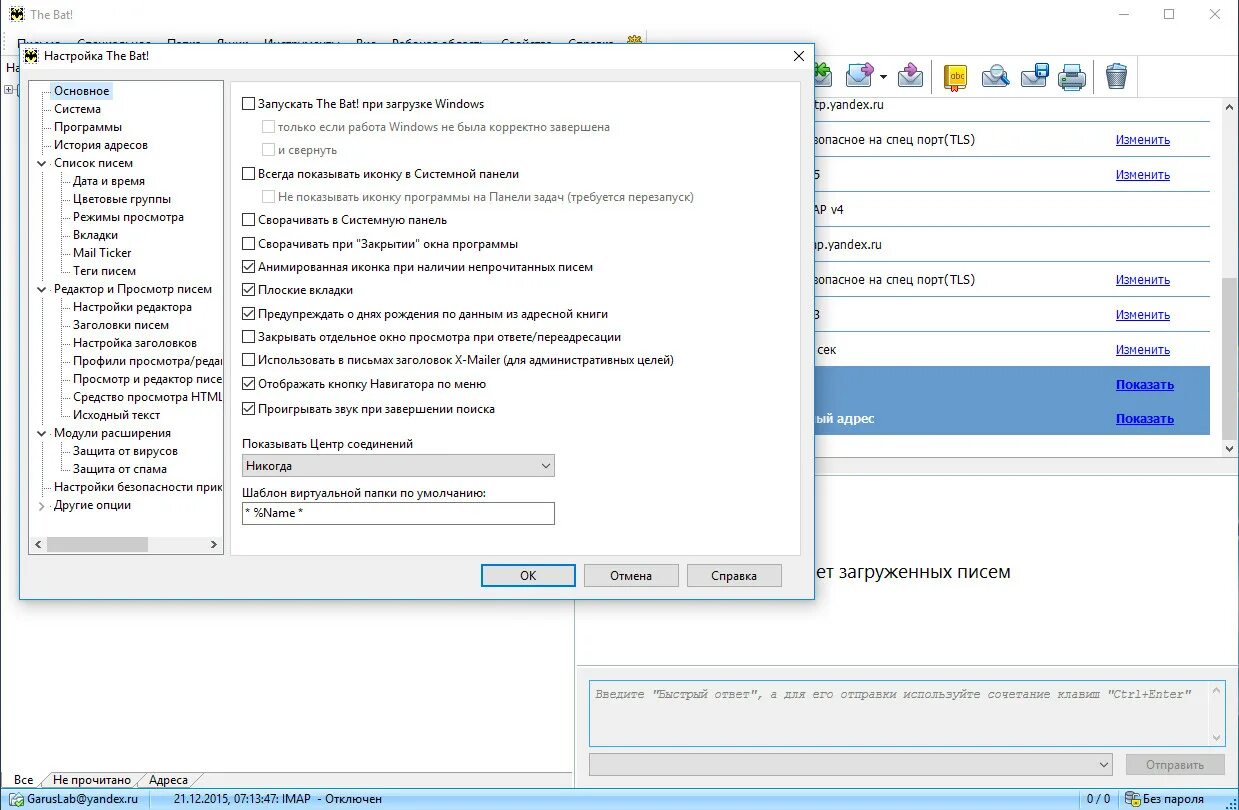Click the Справка button

[x=734, y=575]
